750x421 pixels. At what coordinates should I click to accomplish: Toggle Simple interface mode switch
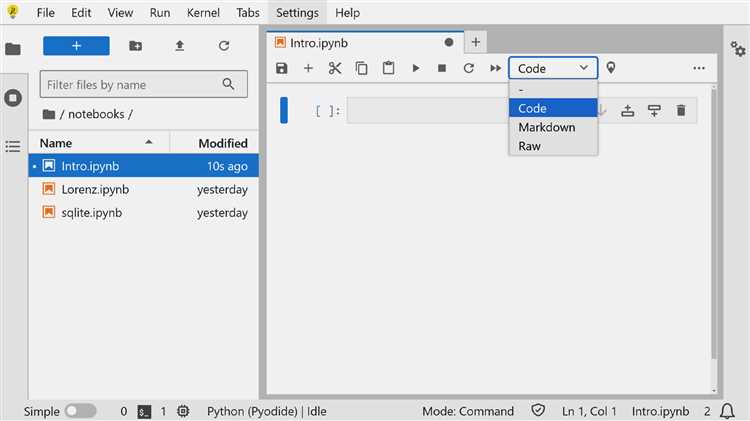[80, 411]
